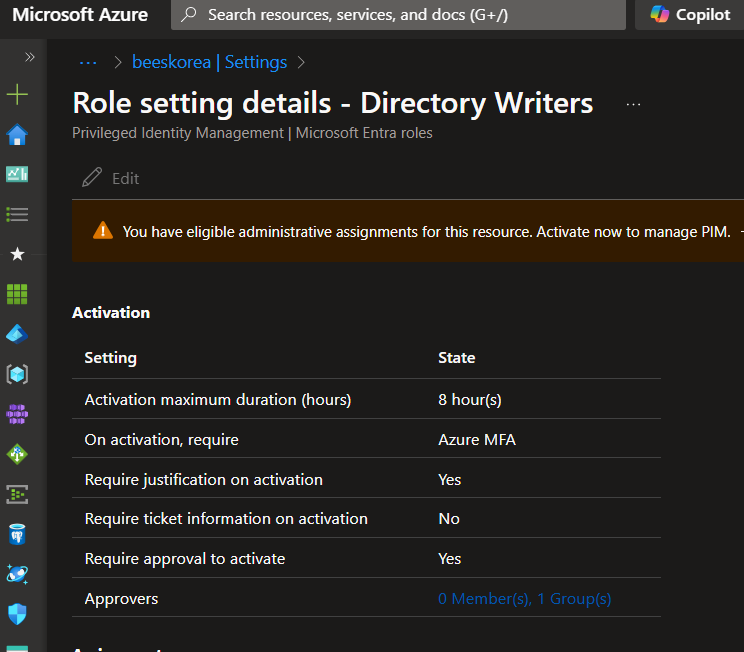Select Require justification on activation row
744x652 pixels.
pyautogui.click(x=366, y=479)
